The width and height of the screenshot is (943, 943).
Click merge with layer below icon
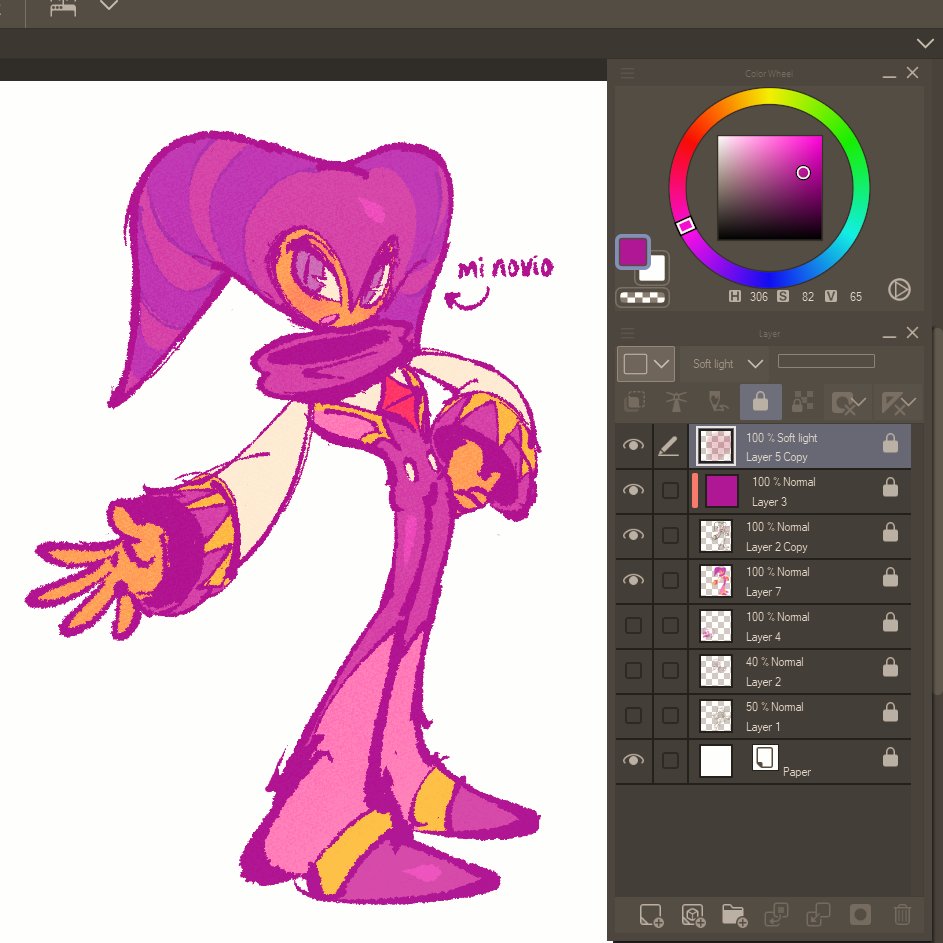(x=818, y=915)
